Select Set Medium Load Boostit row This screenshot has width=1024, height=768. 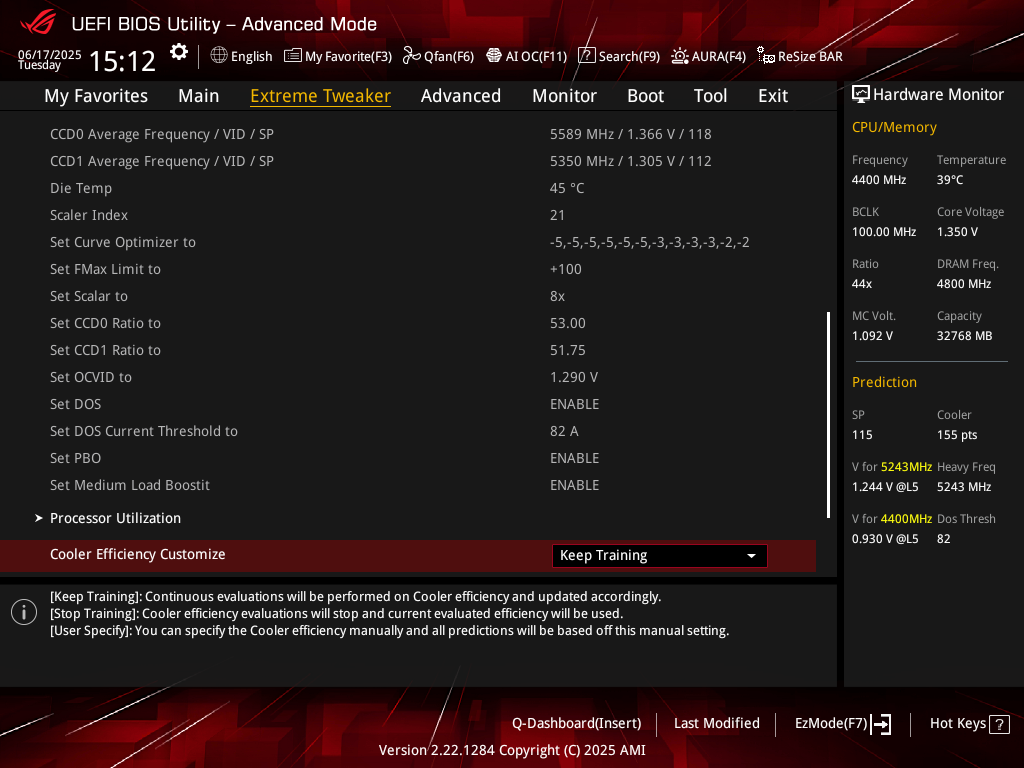click(x=408, y=485)
